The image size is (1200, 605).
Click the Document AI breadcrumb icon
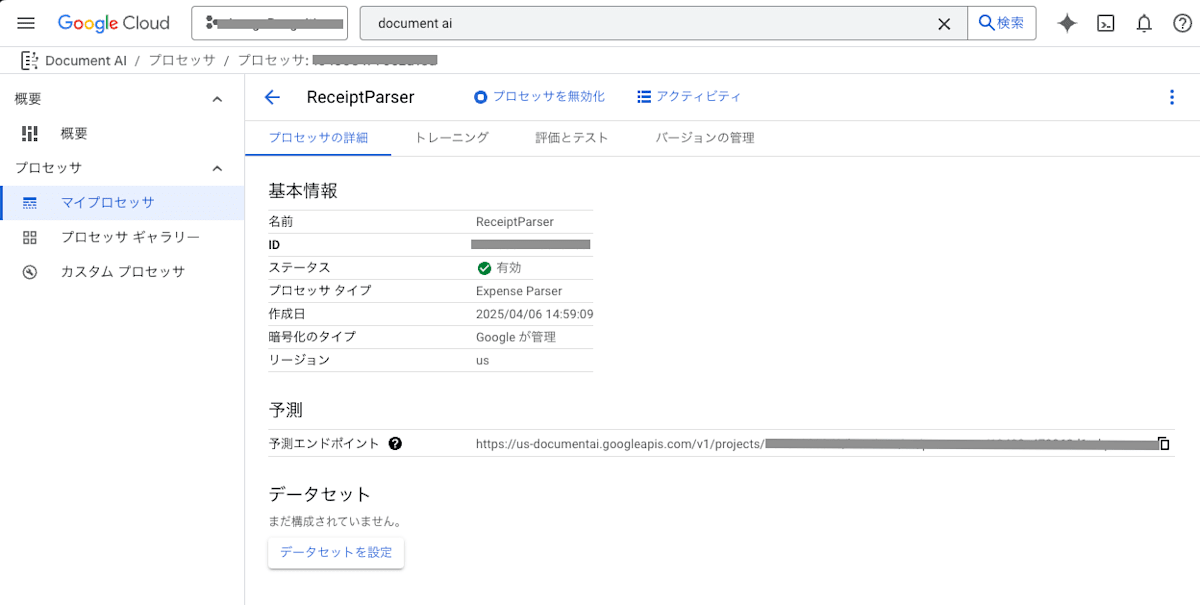coord(29,60)
